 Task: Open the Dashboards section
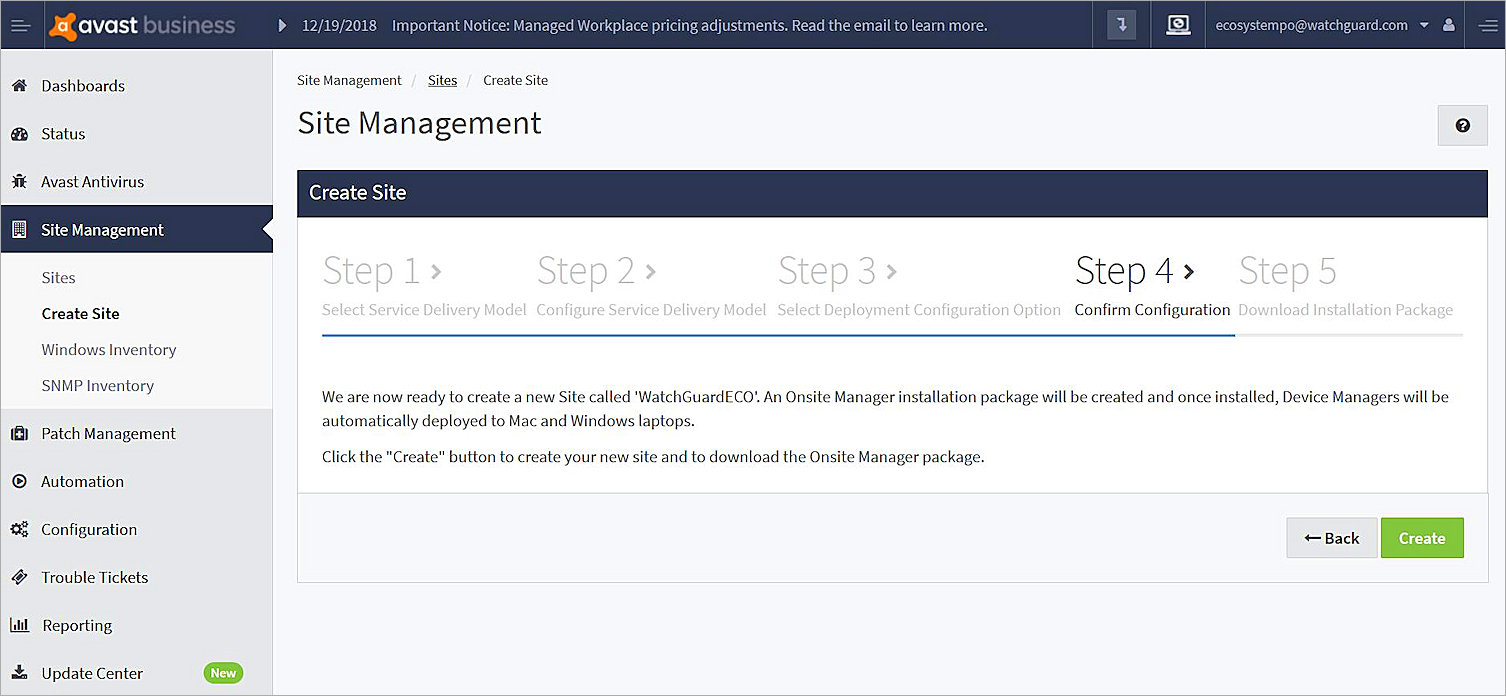(83, 85)
